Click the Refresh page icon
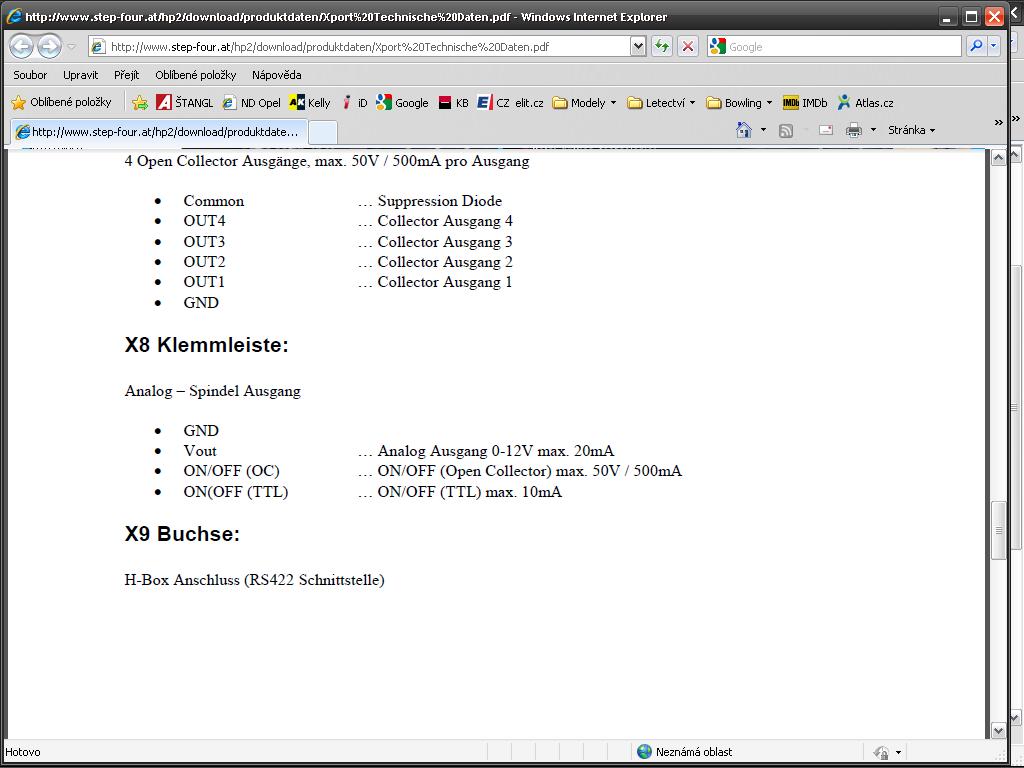The width and height of the screenshot is (1024, 768). [661, 46]
